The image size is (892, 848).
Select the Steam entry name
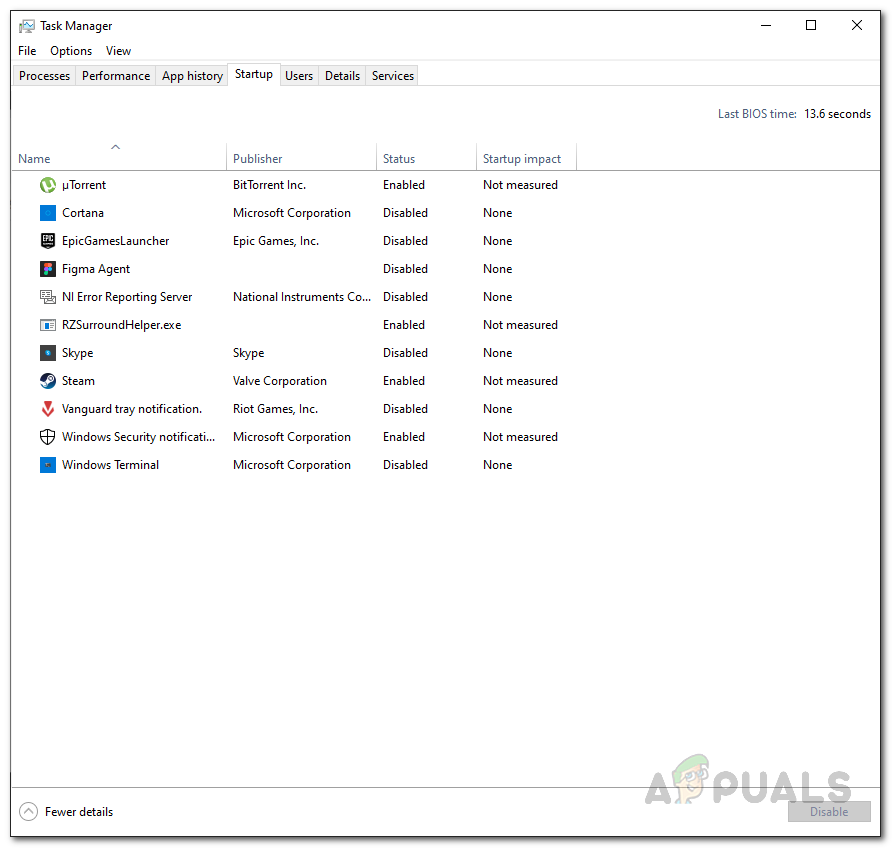pos(79,380)
